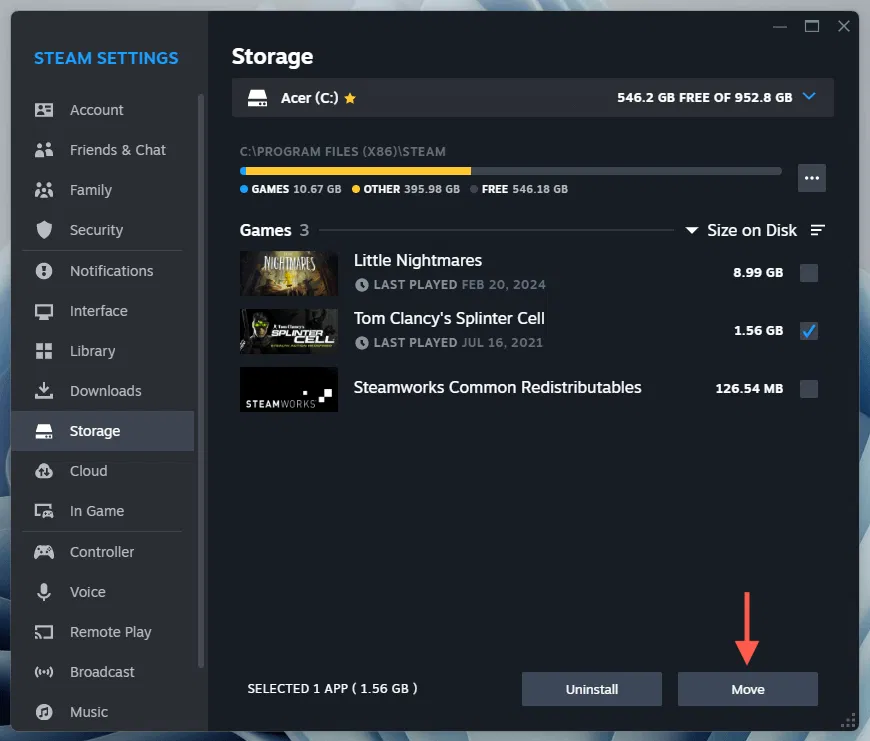Click the Acer (C:) drive icon
Image resolution: width=870 pixels, height=741 pixels.
[257, 98]
